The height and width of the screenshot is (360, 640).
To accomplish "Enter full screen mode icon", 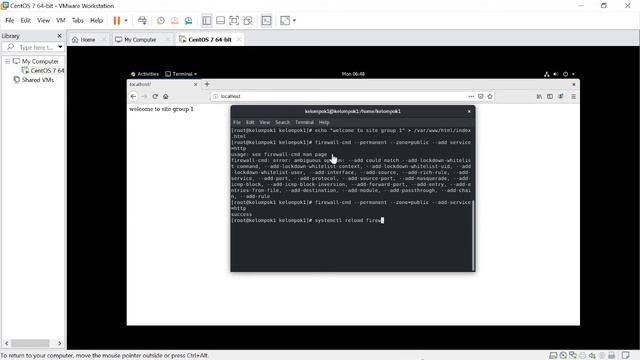I will coord(234,20).
